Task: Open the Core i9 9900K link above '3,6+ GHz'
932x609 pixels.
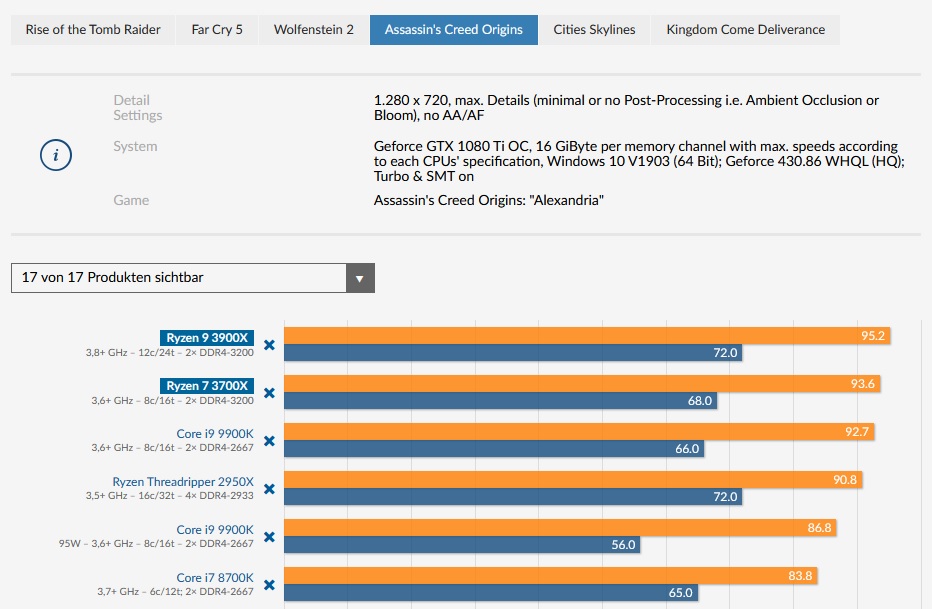Action: [215, 434]
